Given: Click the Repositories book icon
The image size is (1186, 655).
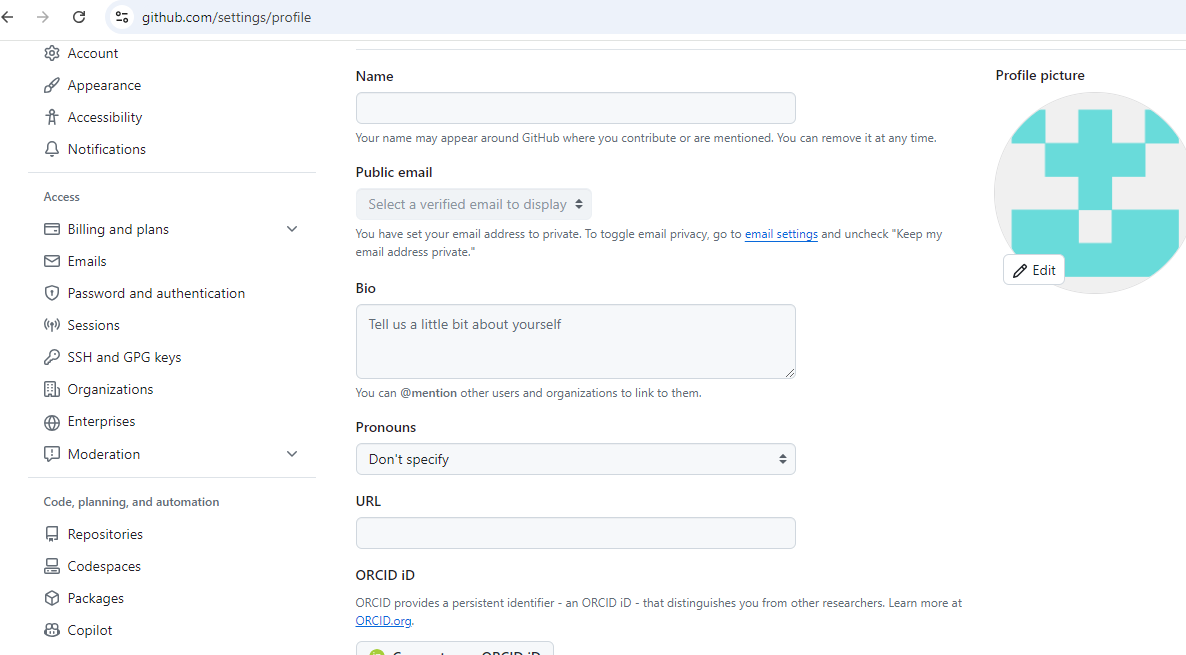Looking at the screenshot, I should pyautogui.click(x=52, y=534).
